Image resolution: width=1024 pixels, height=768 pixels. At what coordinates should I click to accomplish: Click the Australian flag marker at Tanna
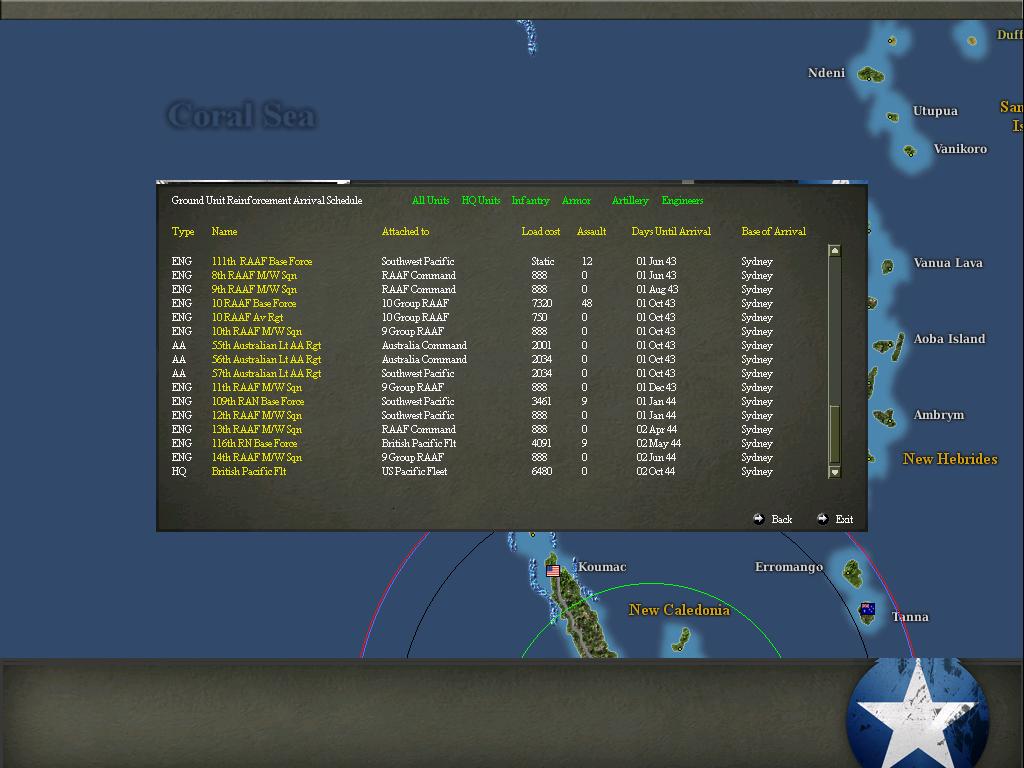(867, 609)
